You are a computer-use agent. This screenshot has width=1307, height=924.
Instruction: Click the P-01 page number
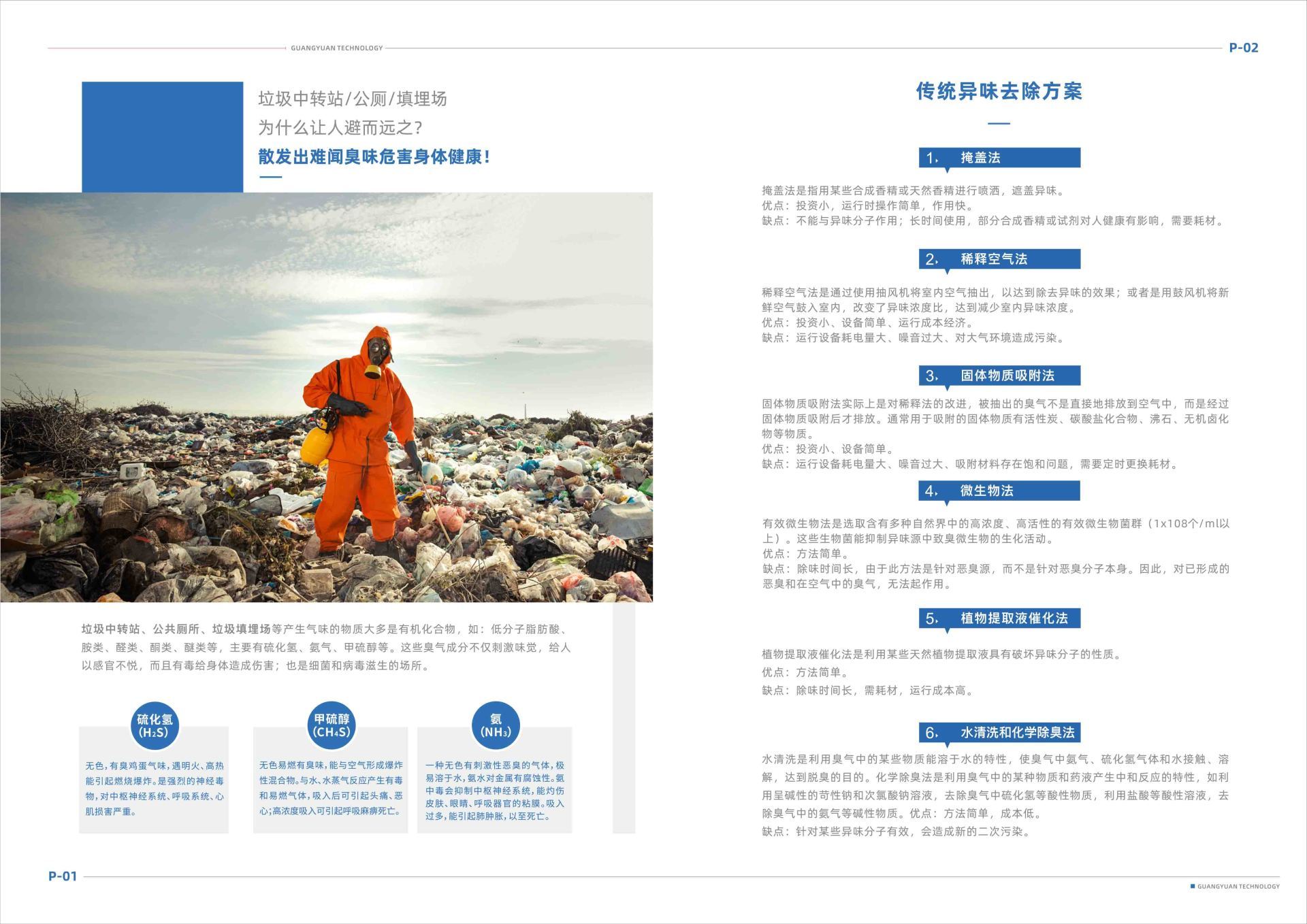(x=63, y=876)
